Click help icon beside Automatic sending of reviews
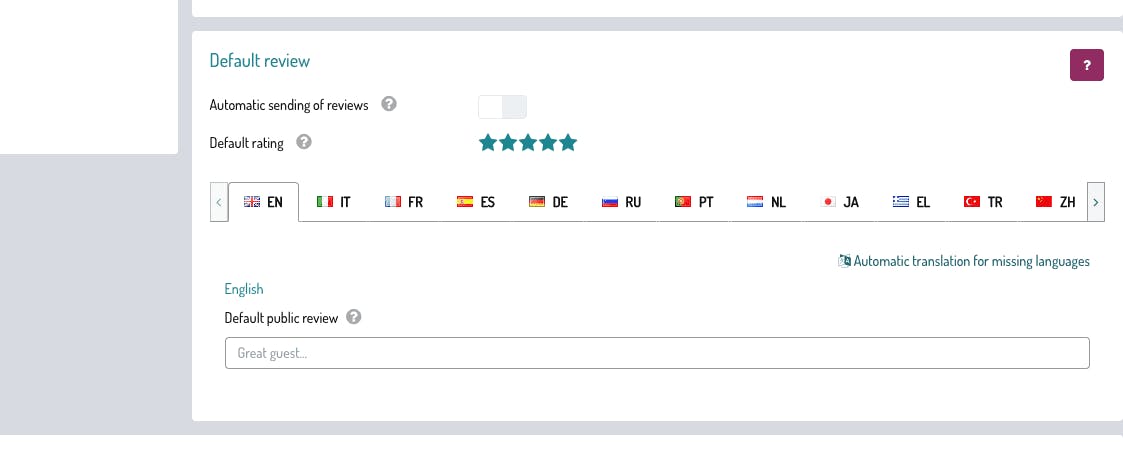The image size is (1123, 456). [x=390, y=104]
